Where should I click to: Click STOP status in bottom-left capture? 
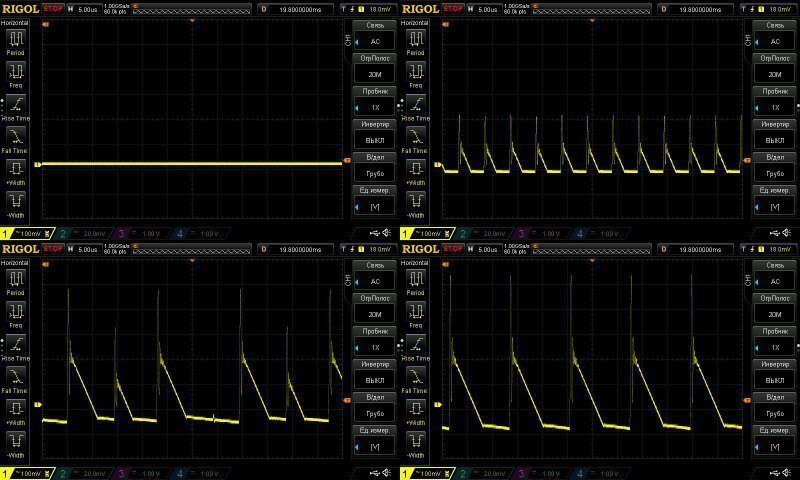(53, 249)
